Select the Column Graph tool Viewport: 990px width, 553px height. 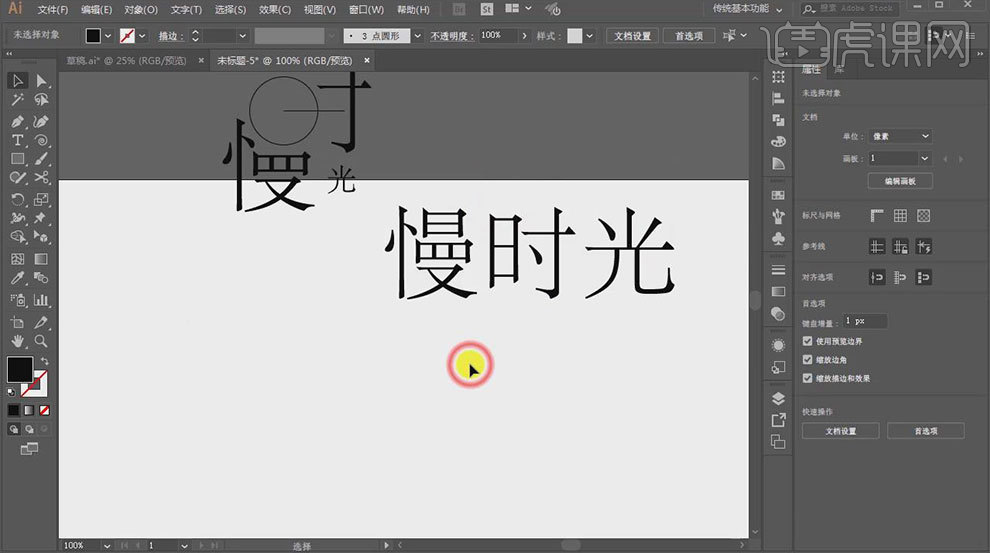click(41, 300)
